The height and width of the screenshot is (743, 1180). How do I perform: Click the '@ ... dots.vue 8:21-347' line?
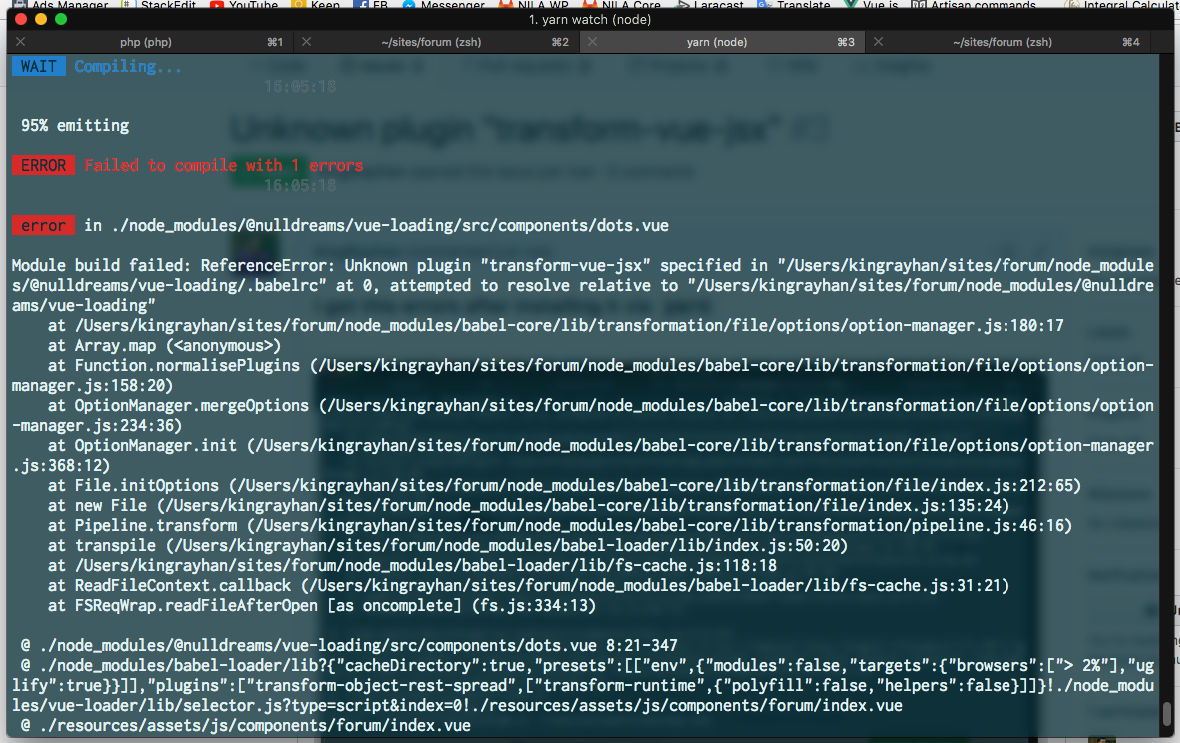(x=349, y=646)
